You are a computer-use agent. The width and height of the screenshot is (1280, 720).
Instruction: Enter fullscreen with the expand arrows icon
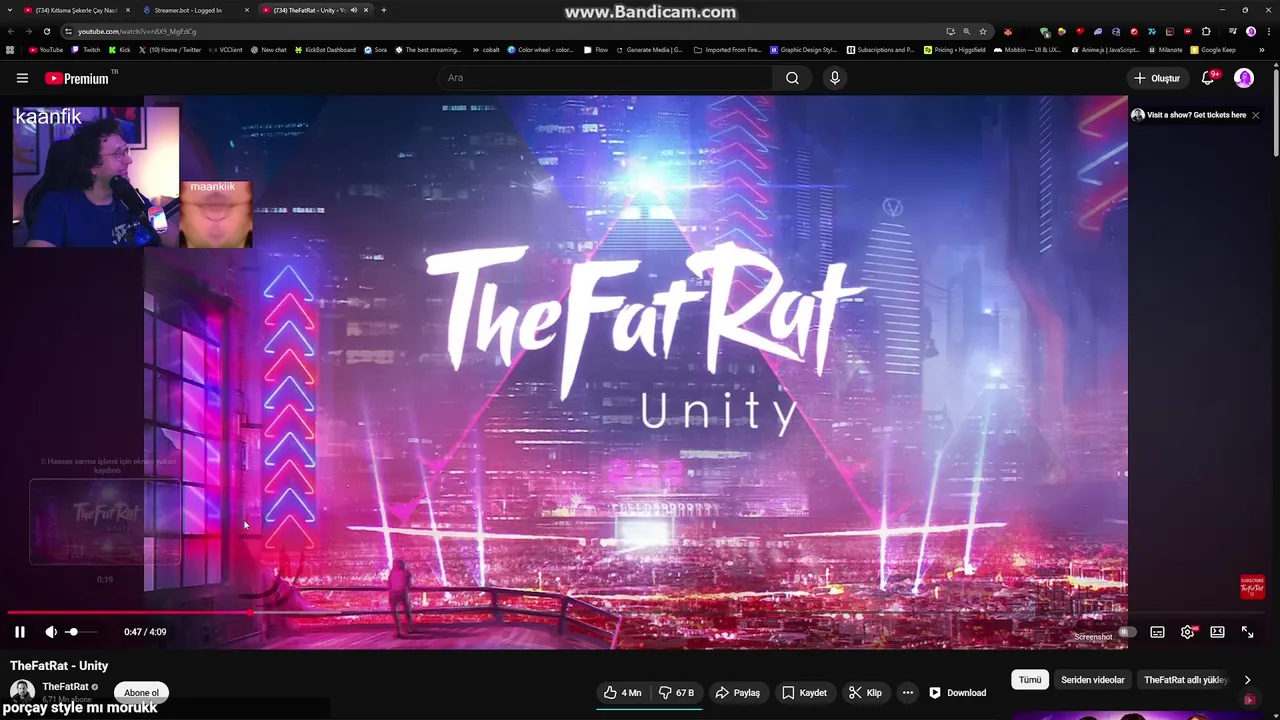(x=1247, y=632)
